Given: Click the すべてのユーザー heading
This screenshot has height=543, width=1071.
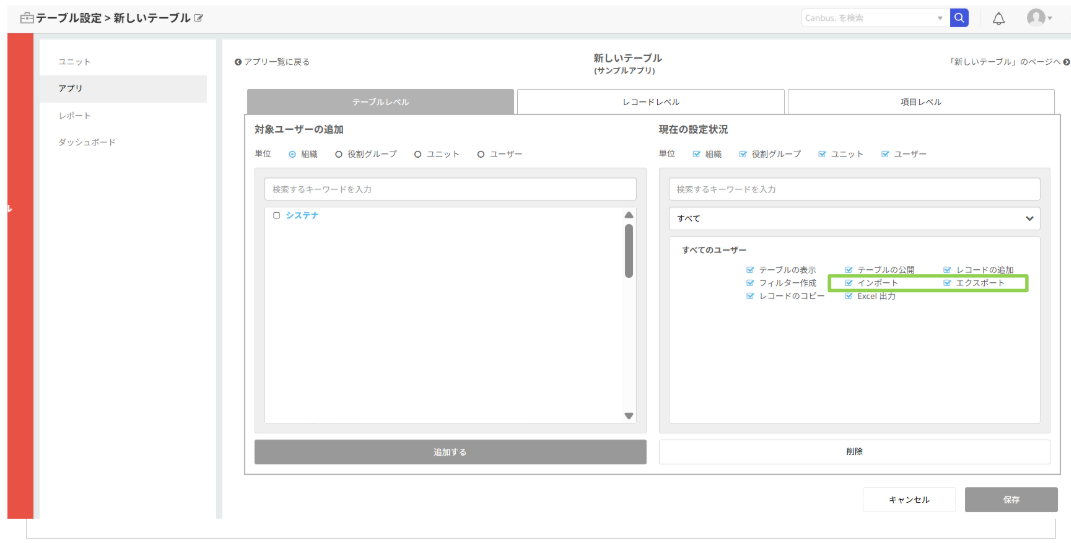Looking at the screenshot, I should click(x=714, y=251).
